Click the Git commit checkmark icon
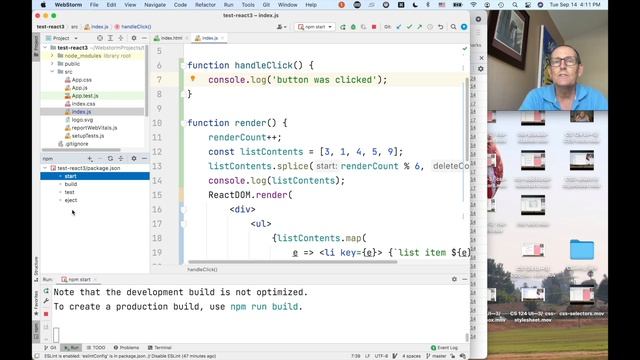 pyautogui.click(x=409, y=27)
